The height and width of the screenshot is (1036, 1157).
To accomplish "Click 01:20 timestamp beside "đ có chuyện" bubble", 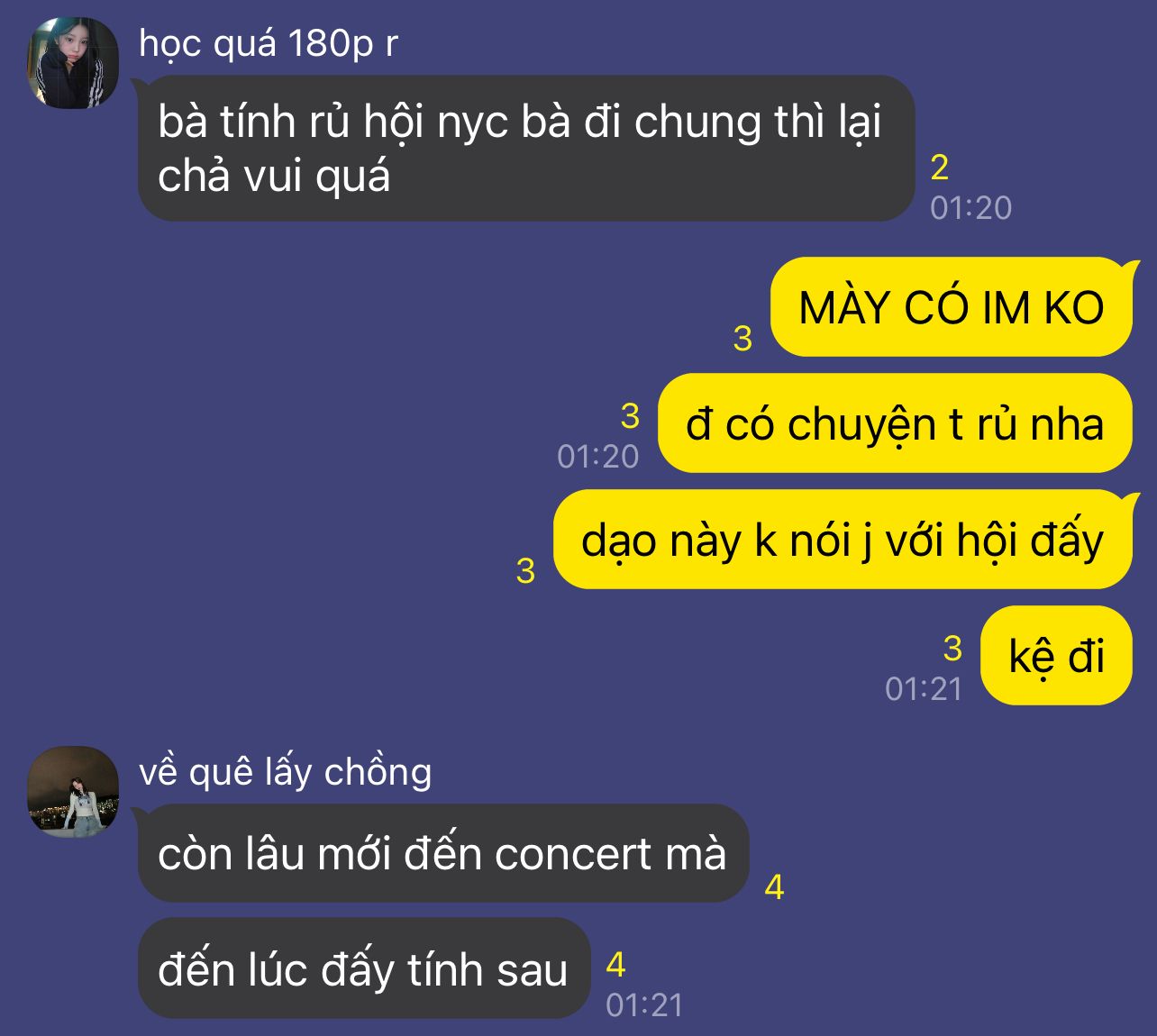I will [598, 457].
